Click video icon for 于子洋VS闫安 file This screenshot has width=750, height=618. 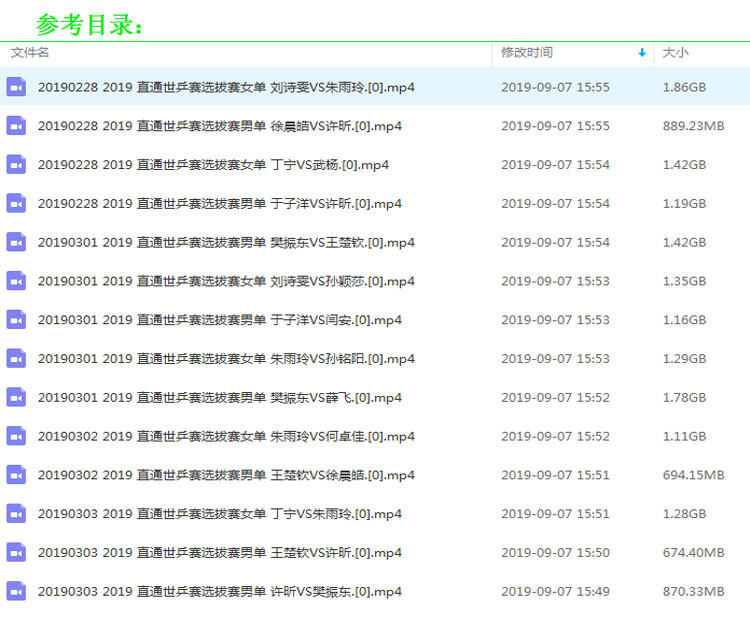[x=16, y=320]
